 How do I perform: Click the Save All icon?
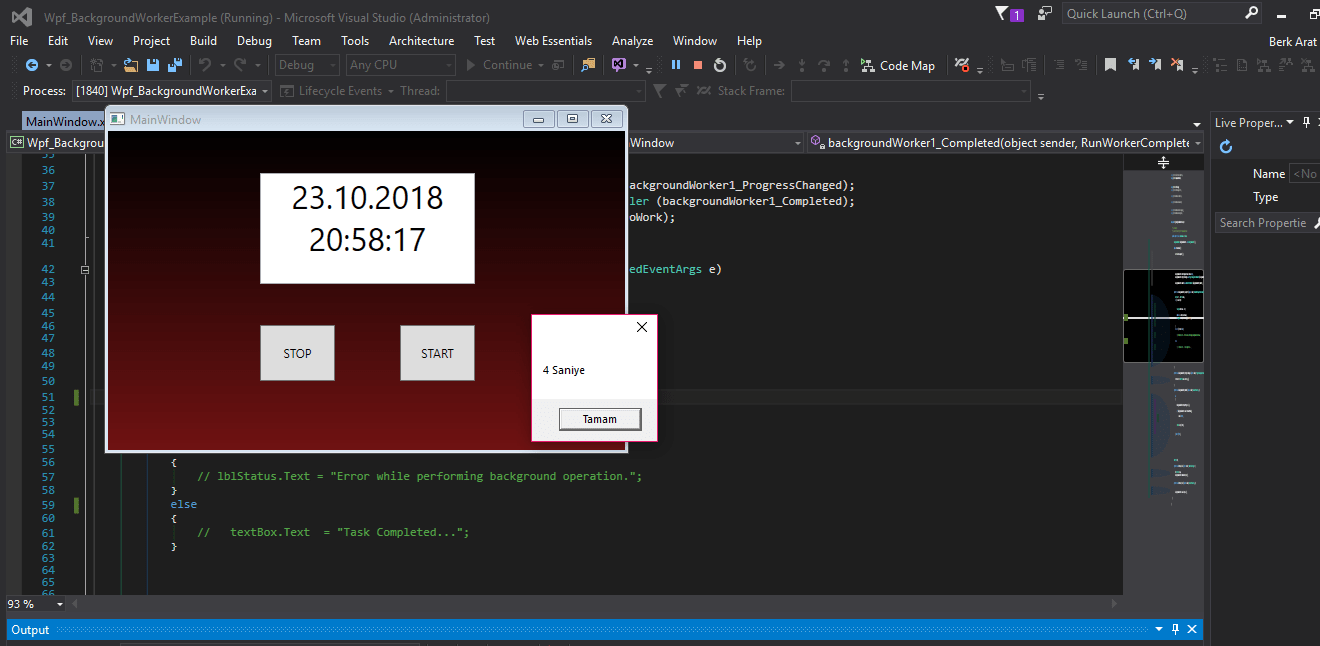(174, 65)
